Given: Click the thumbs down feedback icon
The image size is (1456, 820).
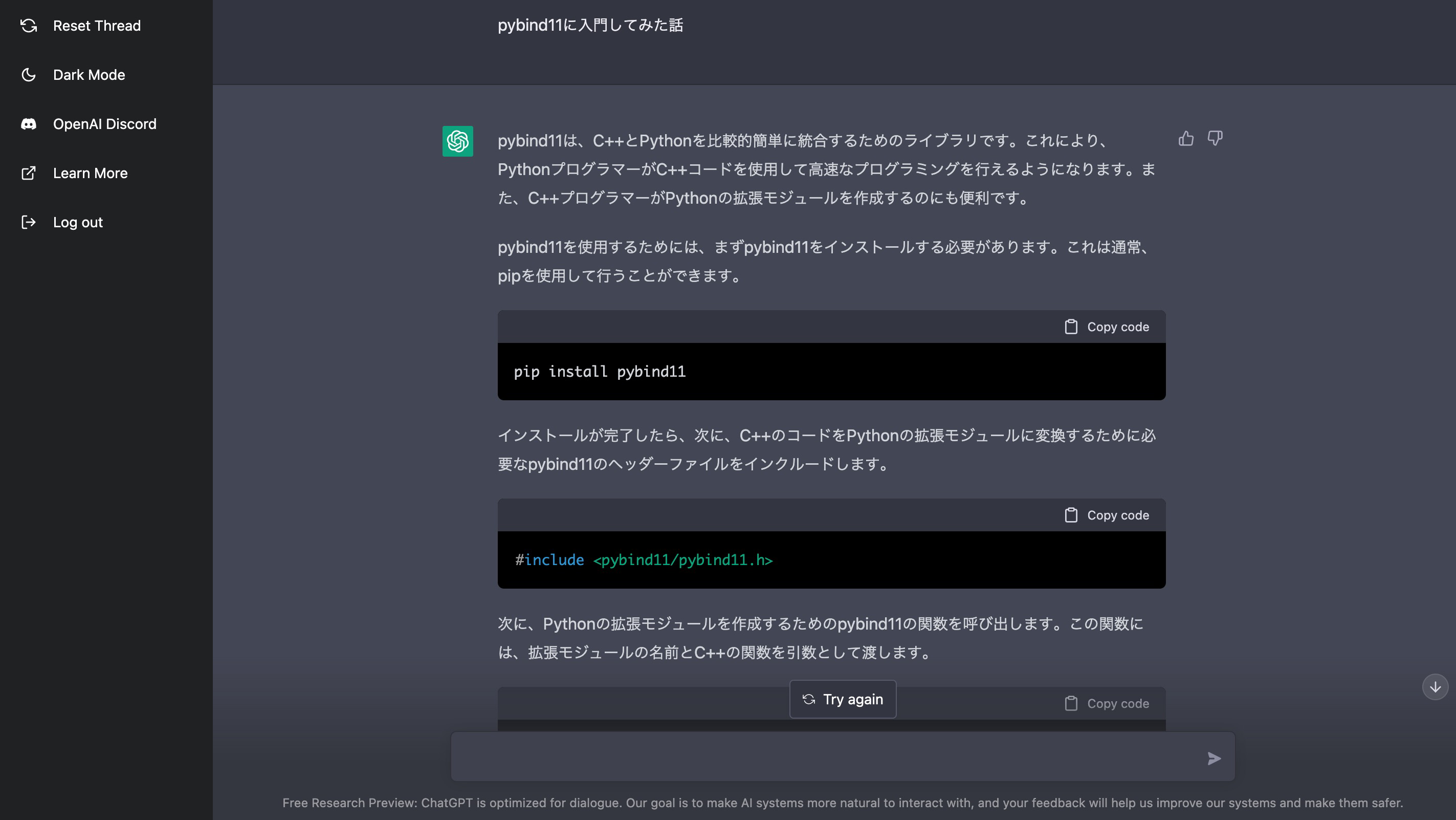Looking at the screenshot, I should point(1215,139).
